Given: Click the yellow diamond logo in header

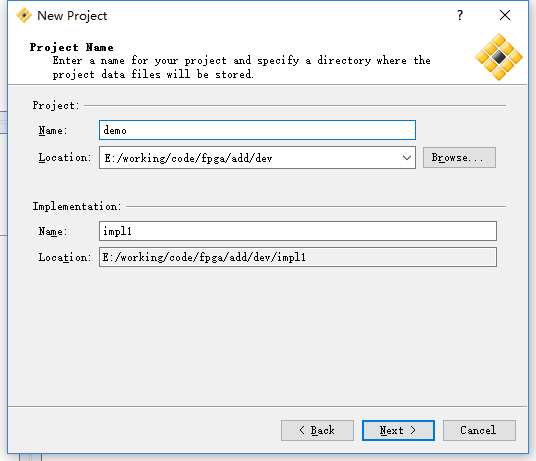Looking at the screenshot, I should point(499,57).
